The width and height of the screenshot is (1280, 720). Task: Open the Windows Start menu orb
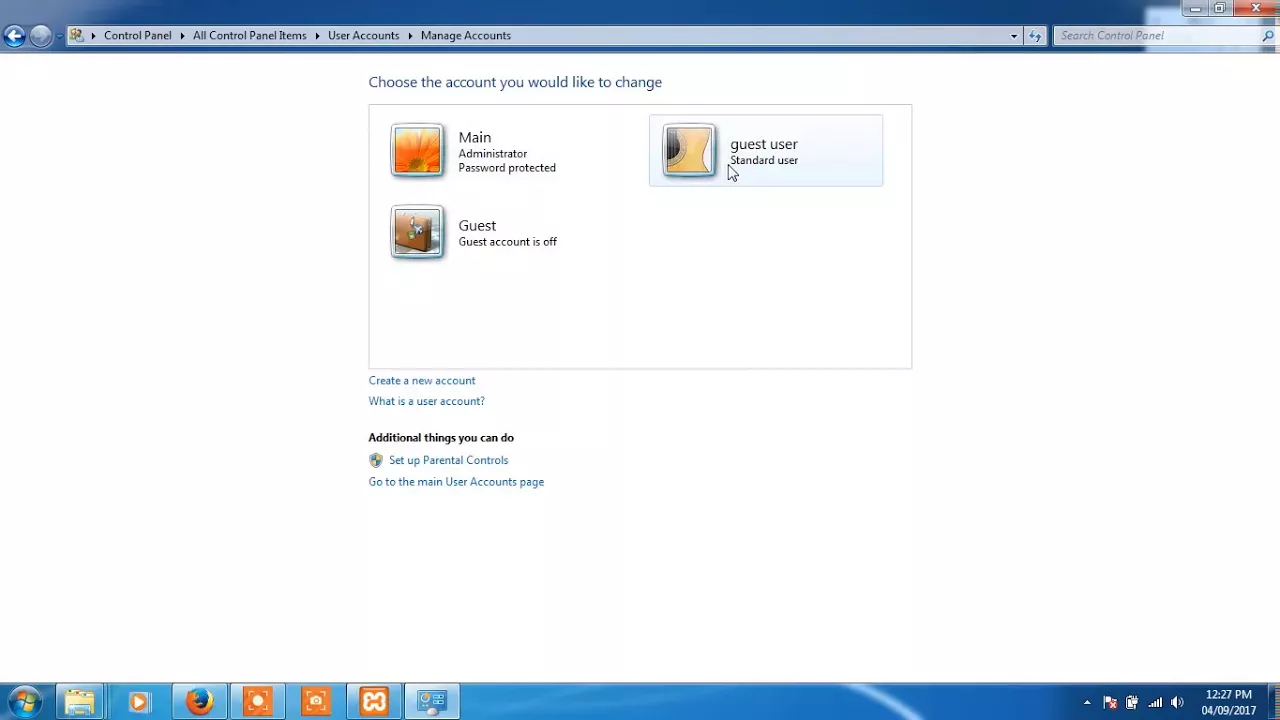[25, 702]
